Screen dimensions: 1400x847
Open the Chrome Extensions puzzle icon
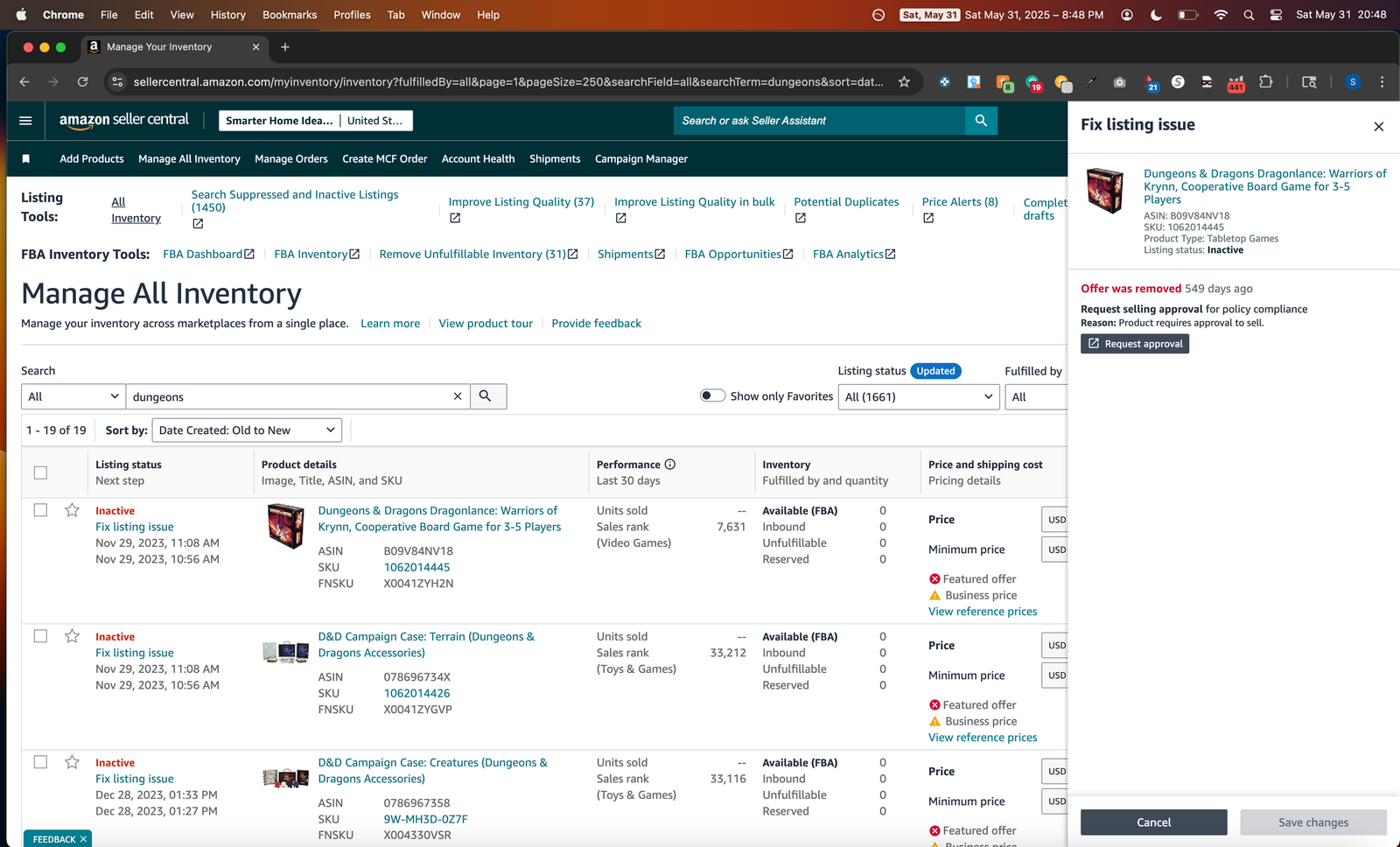pyautogui.click(x=1265, y=81)
